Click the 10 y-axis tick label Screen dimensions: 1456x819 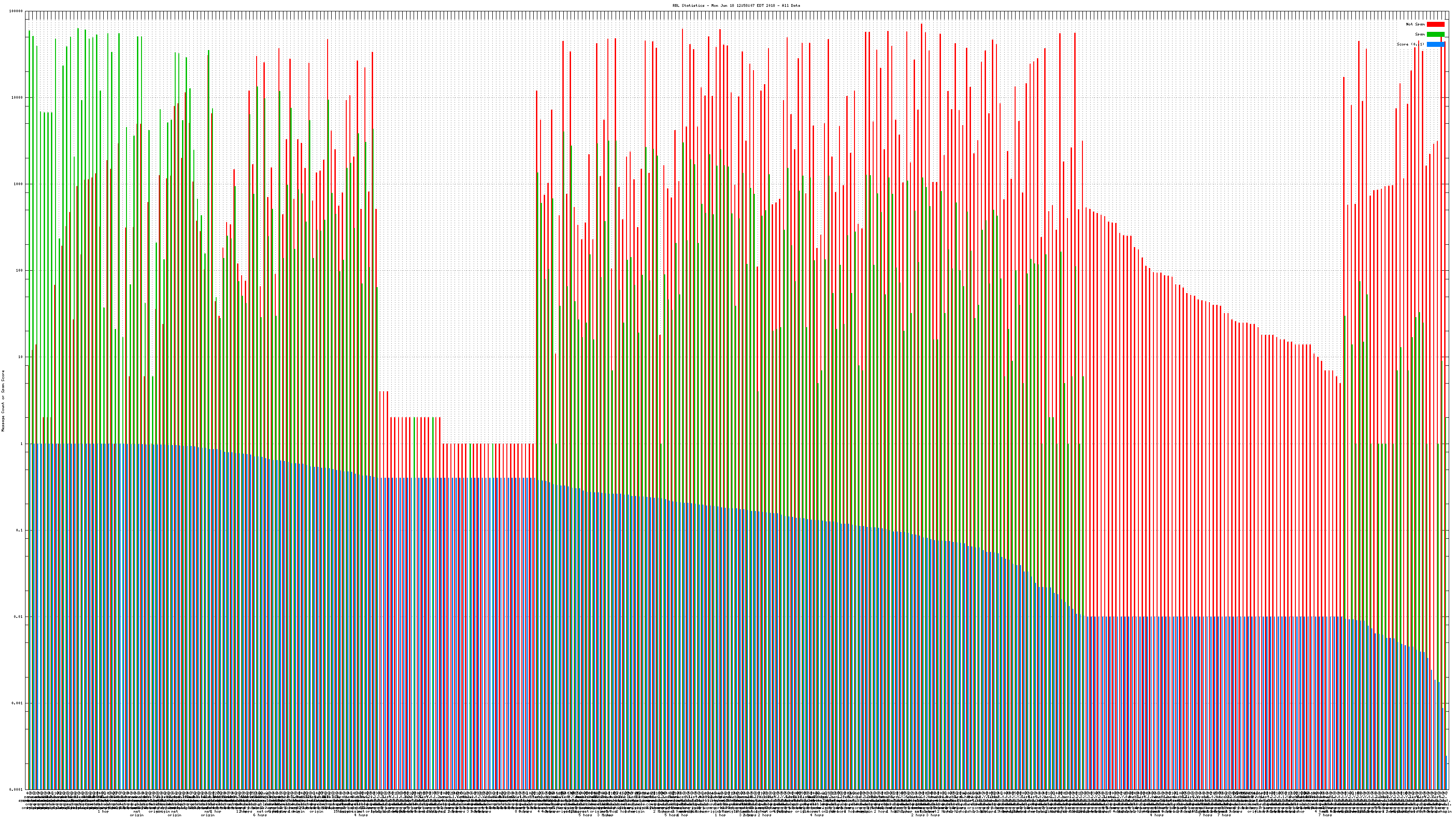tap(21, 357)
